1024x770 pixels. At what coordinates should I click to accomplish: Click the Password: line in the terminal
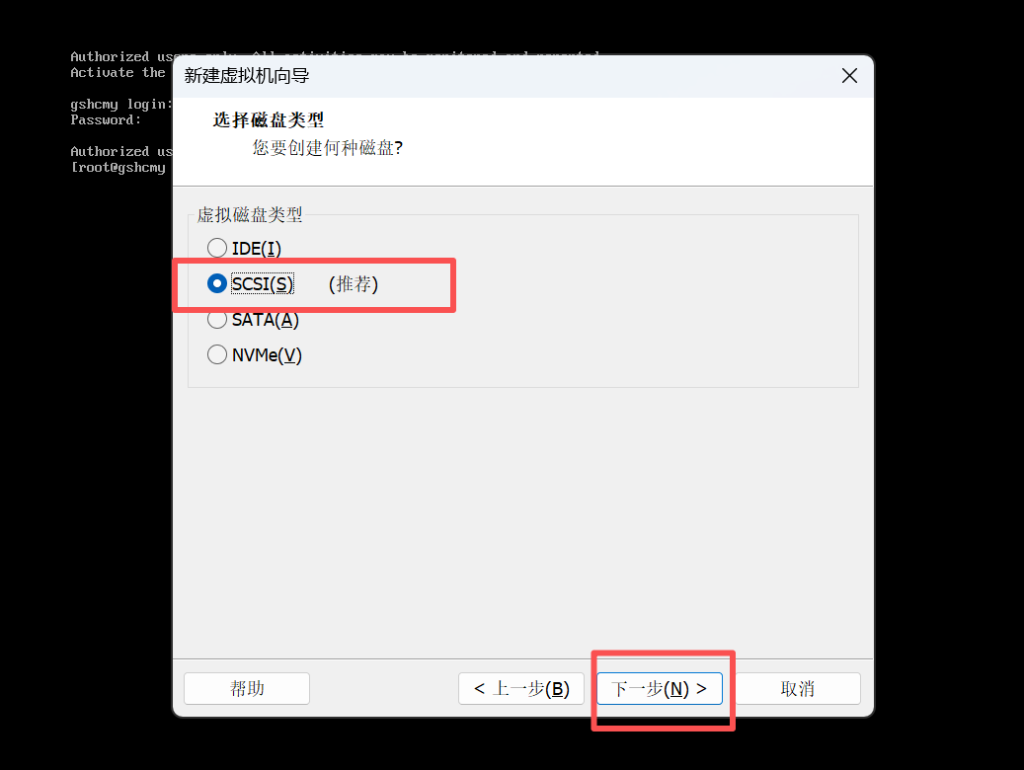point(106,120)
